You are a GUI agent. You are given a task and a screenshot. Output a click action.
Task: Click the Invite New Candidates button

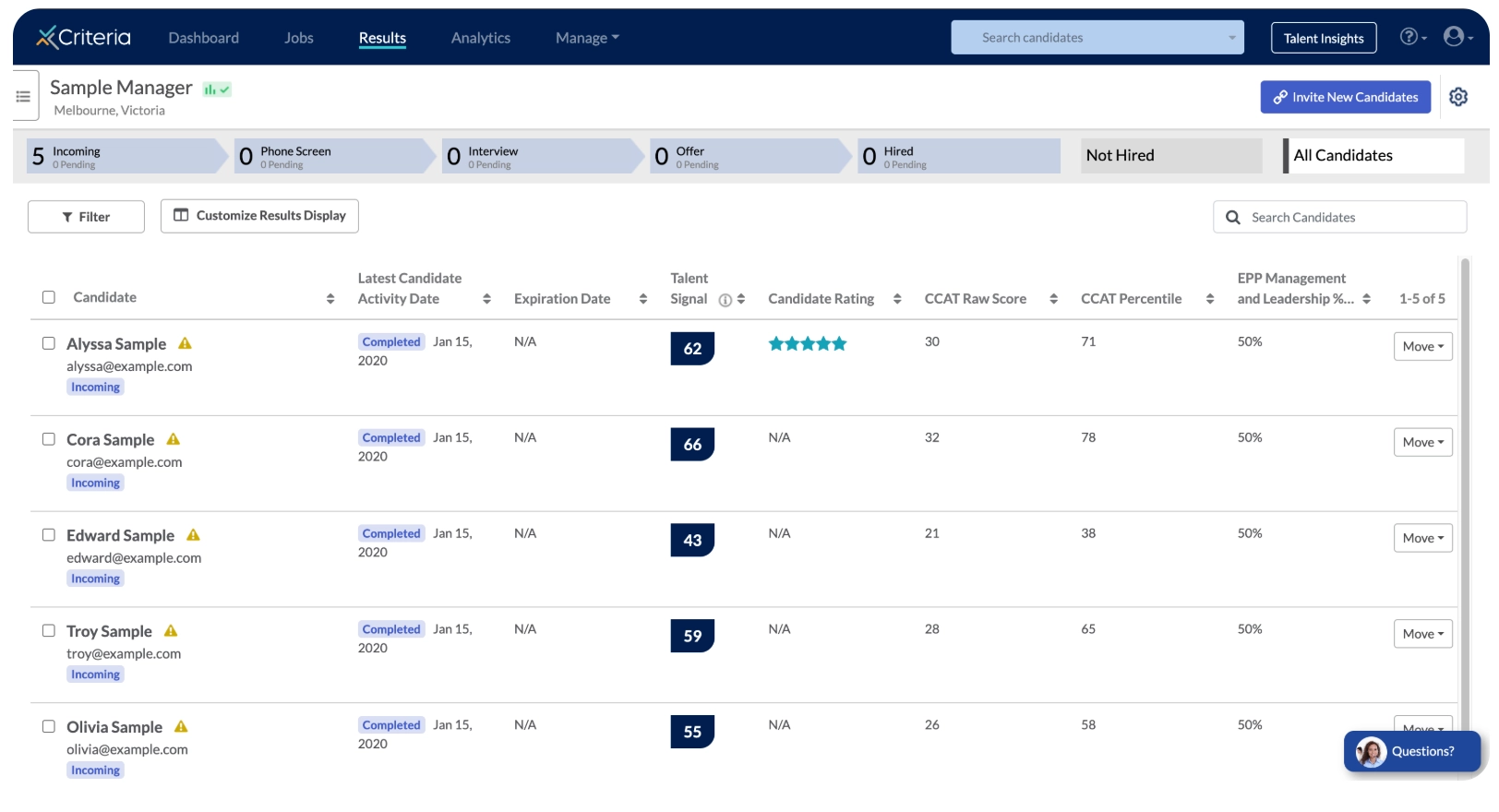pos(1345,97)
